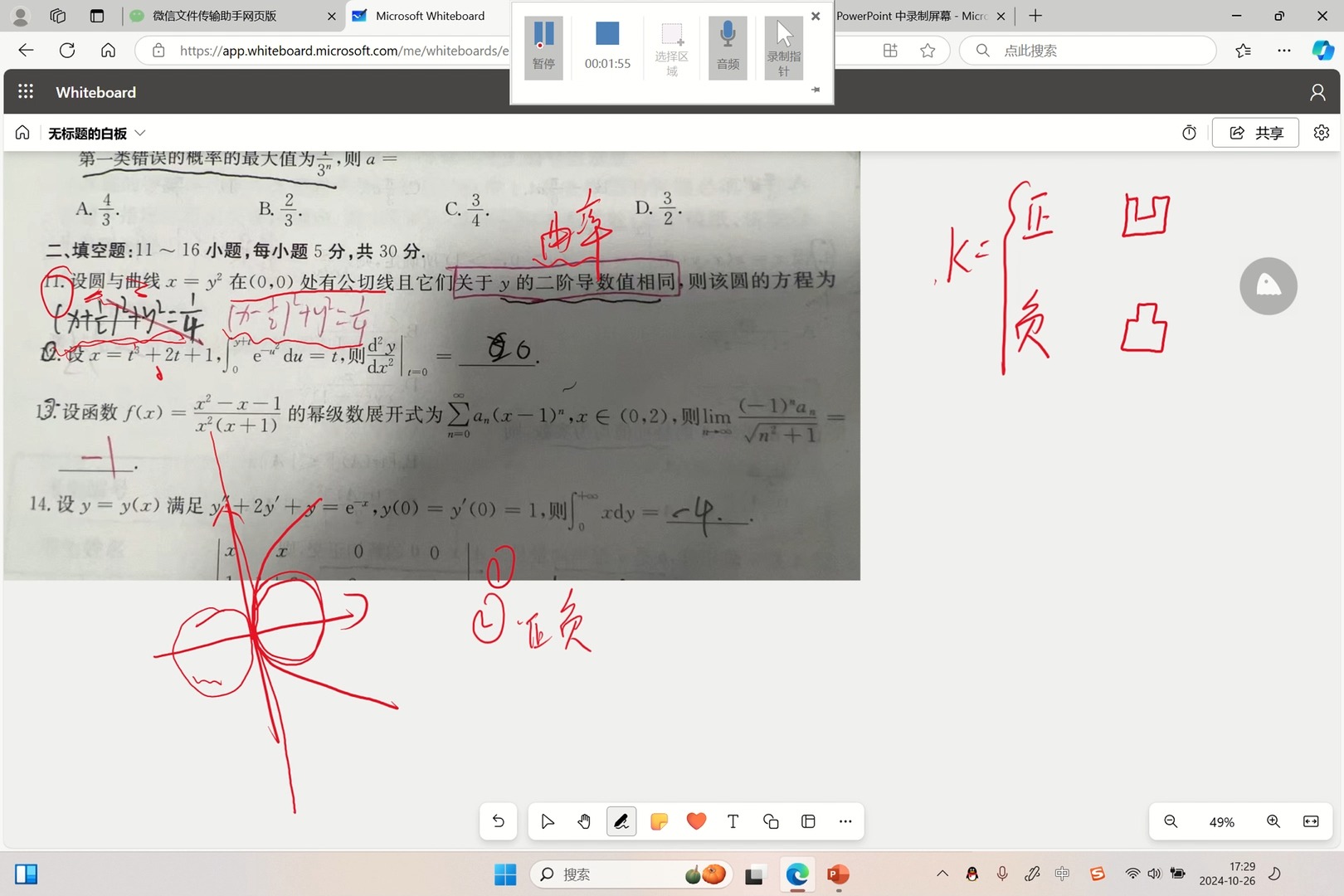Click the taskbar search box
The width and height of the screenshot is (1344, 896).
click(631, 874)
